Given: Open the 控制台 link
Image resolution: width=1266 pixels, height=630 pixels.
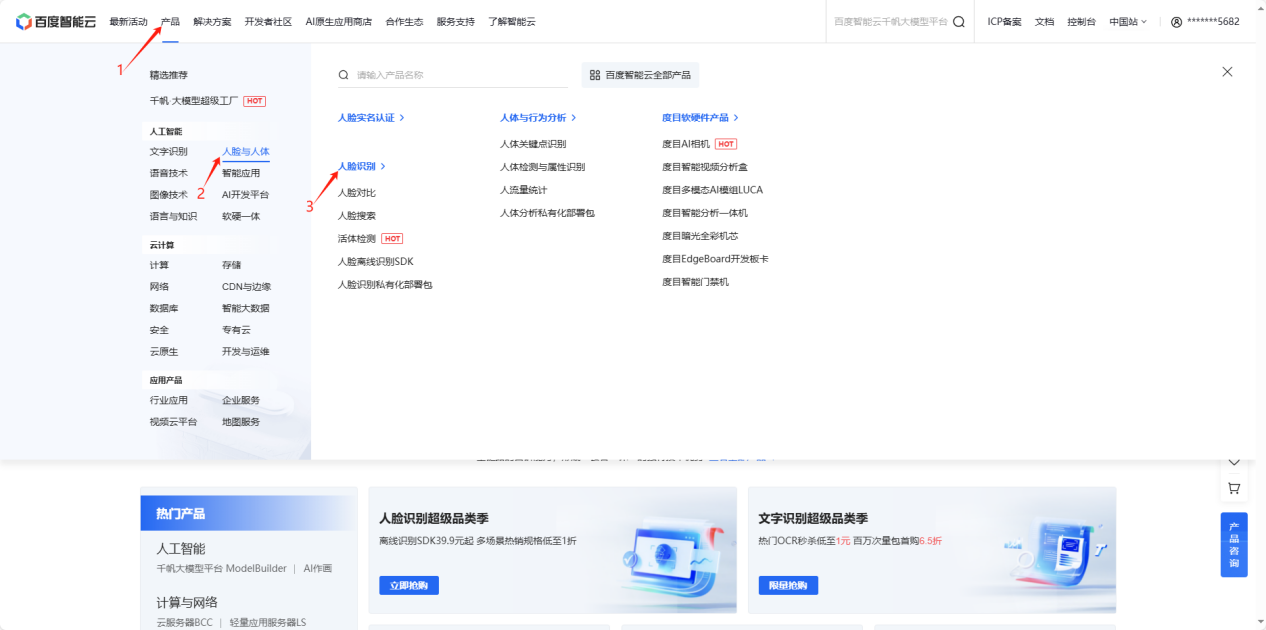Looking at the screenshot, I should click(1081, 22).
